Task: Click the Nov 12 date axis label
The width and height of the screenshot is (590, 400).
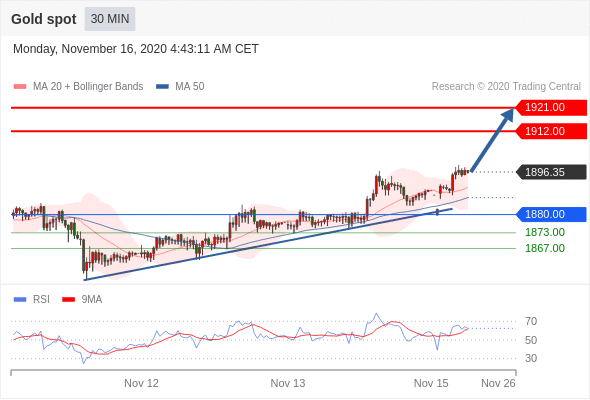Action: 141,383
